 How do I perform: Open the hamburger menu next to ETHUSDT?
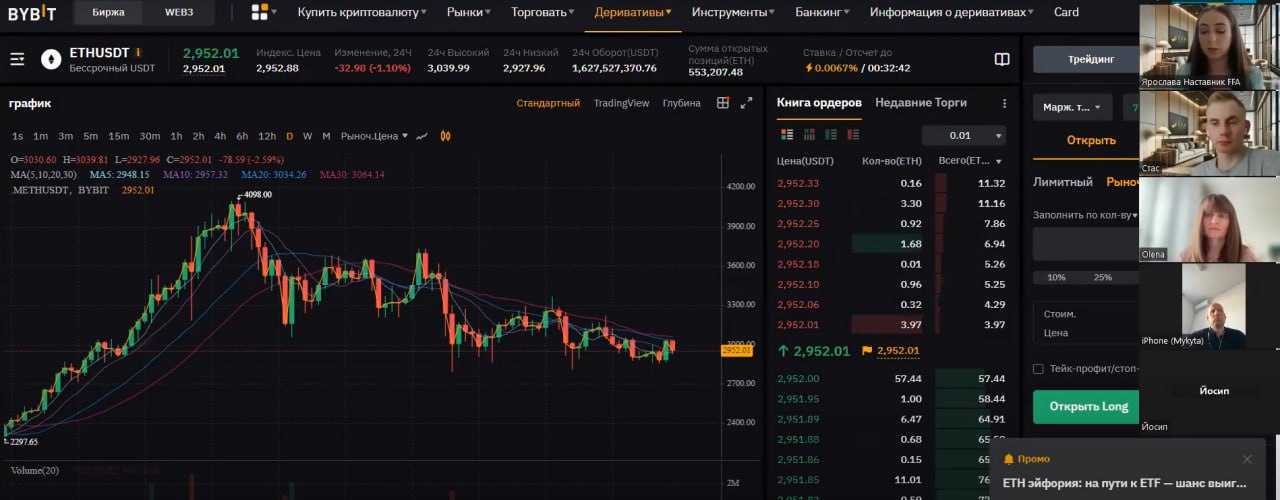17,59
